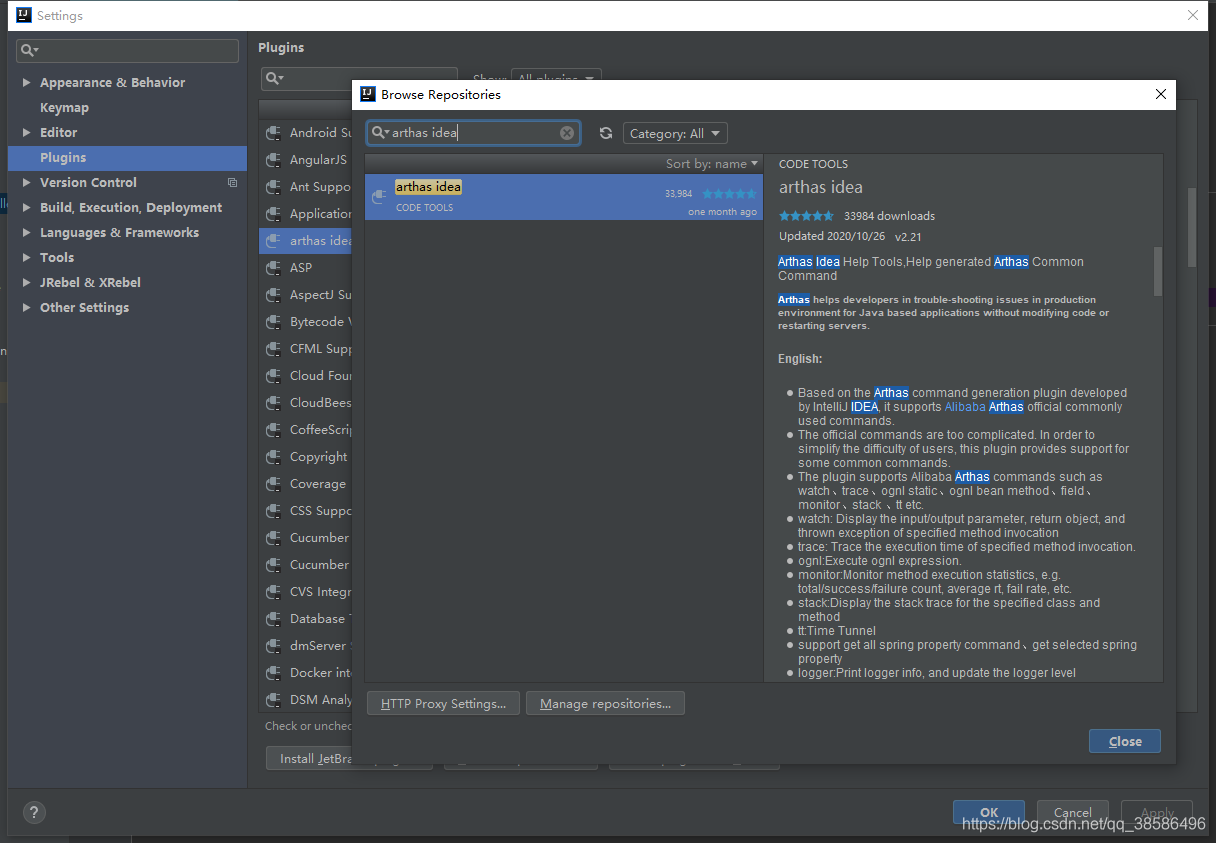Click the CVS Integration plugin icon
The width and height of the screenshot is (1216, 843).
pyautogui.click(x=272, y=592)
